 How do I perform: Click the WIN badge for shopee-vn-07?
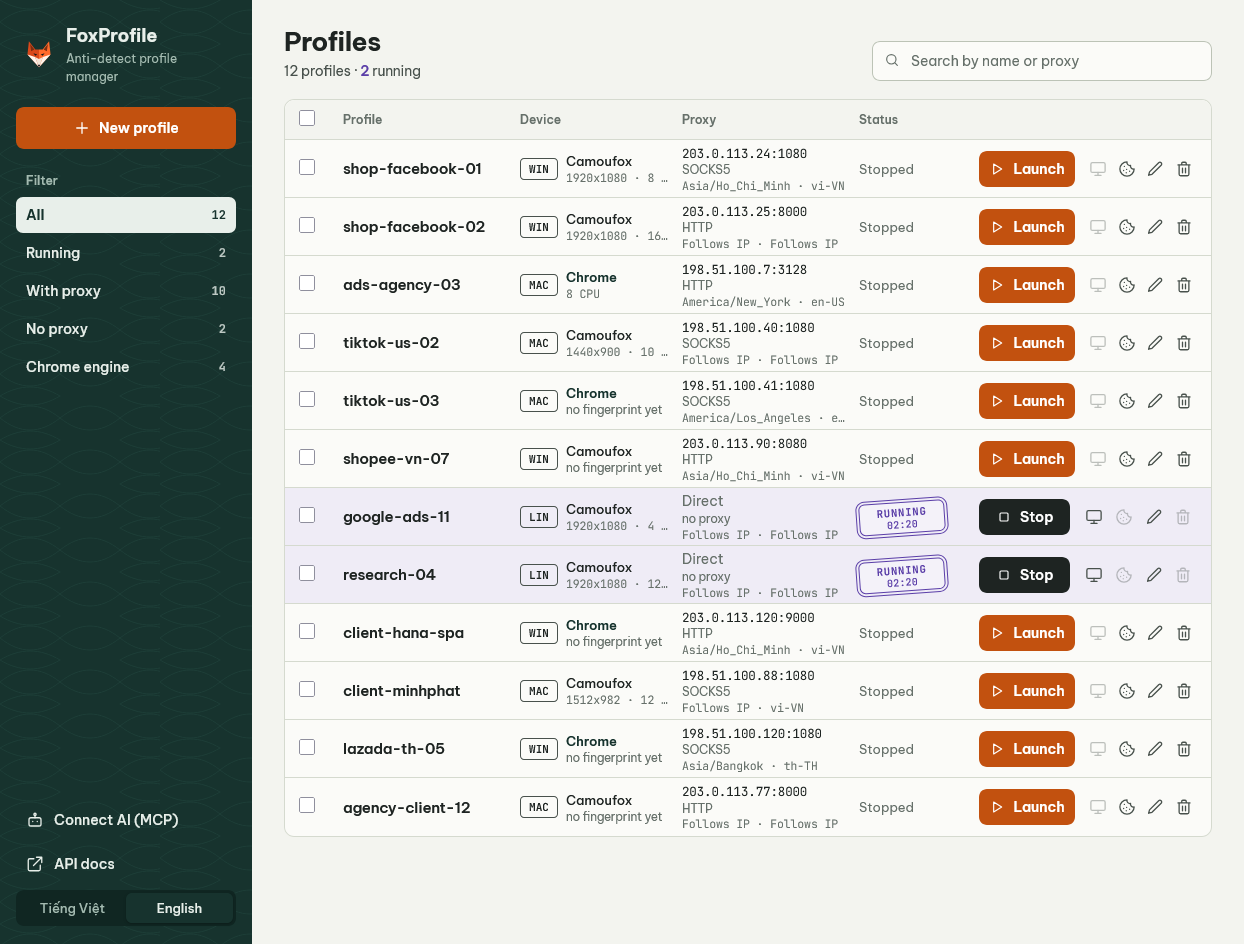pos(539,459)
